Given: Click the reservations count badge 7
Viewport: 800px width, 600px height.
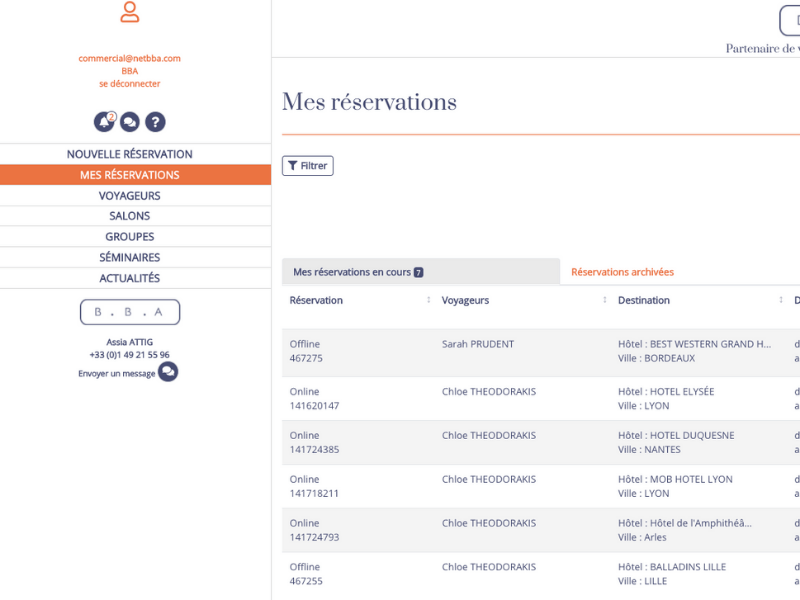Looking at the screenshot, I should point(418,272).
